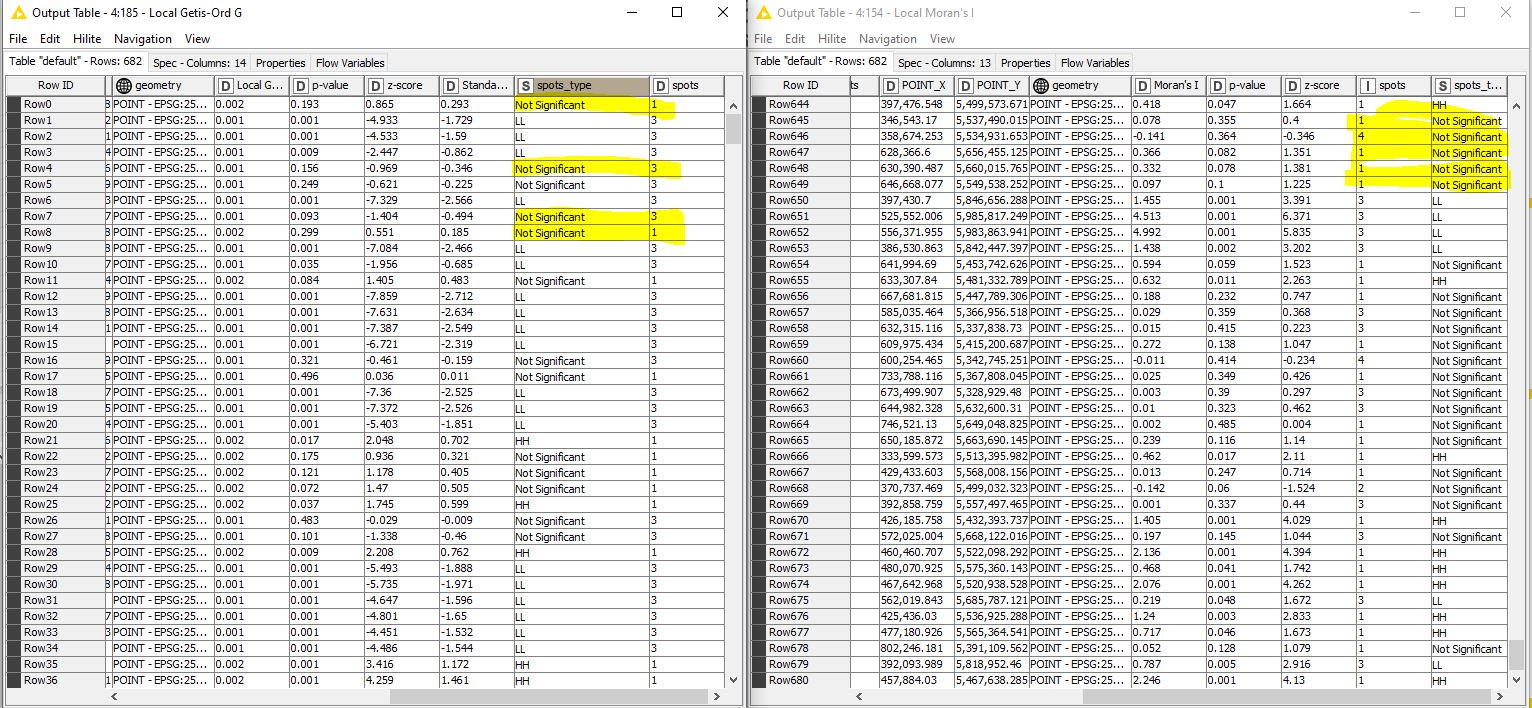The height and width of the screenshot is (708, 1532).
Task: Open Navigation menu in Local Moran's I window
Action: [x=888, y=39]
